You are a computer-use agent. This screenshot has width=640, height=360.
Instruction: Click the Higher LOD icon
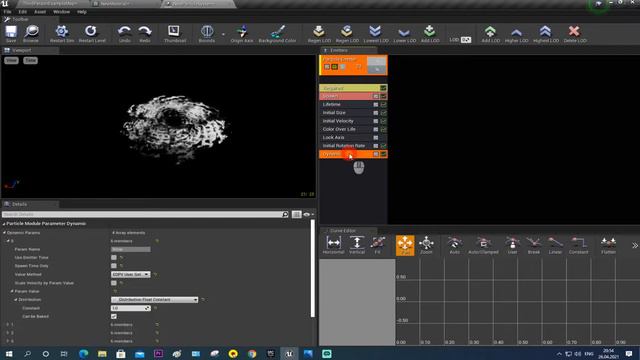coord(516,33)
